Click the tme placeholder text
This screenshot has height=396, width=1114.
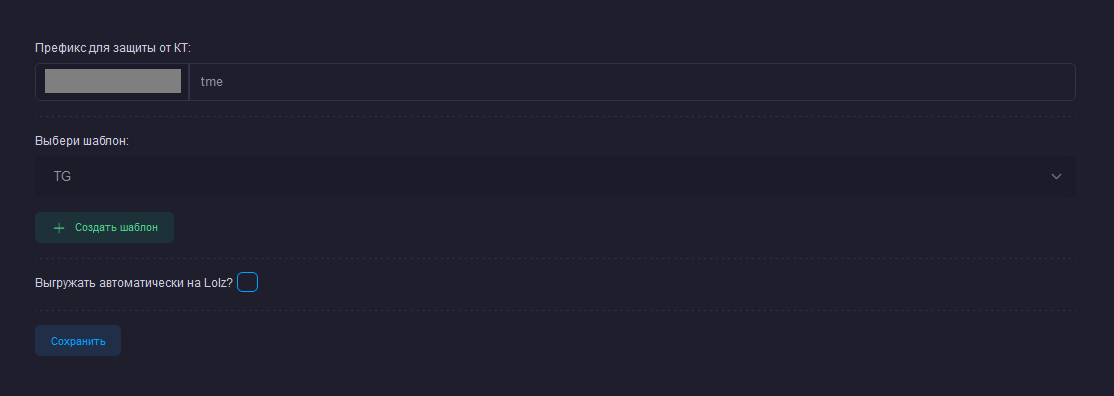(212, 82)
